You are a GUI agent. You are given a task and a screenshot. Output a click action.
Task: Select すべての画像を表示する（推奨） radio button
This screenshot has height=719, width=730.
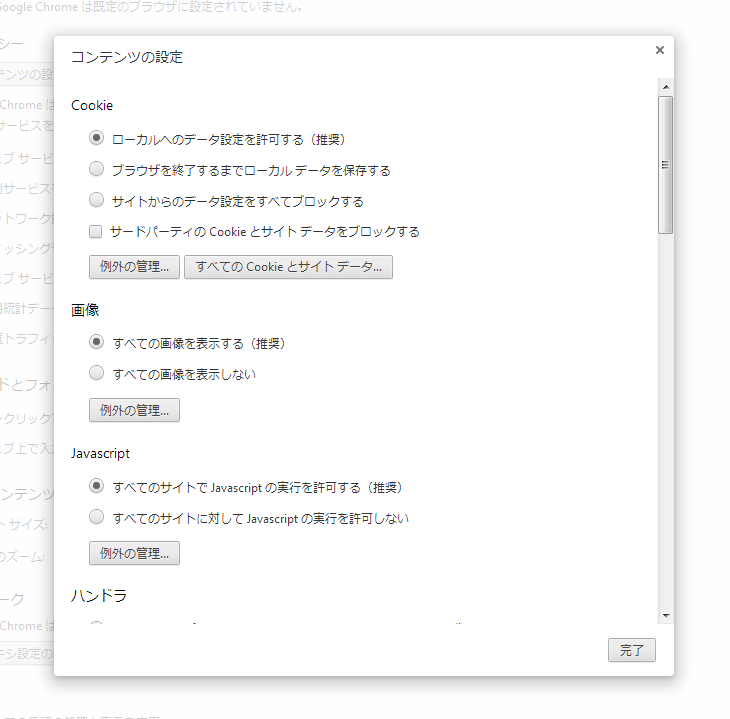tap(97, 342)
